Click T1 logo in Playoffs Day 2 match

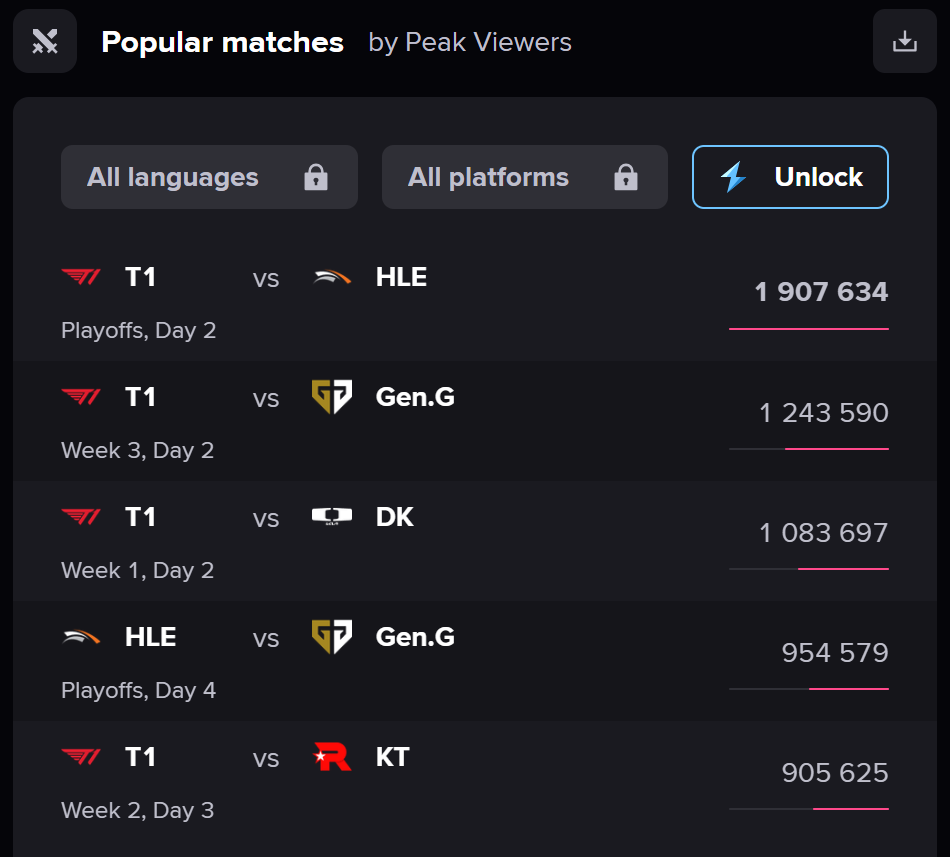click(x=81, y=277)
